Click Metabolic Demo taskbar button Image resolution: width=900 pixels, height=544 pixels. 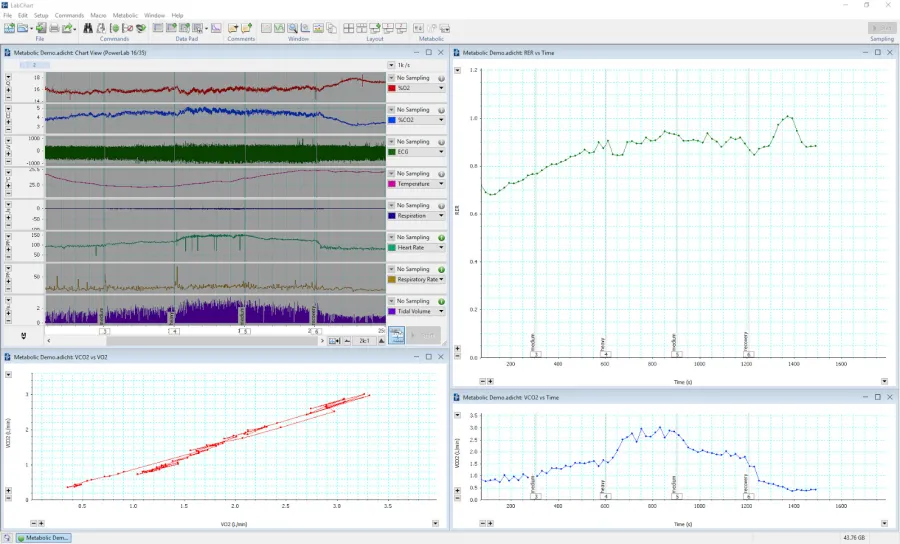43,538
